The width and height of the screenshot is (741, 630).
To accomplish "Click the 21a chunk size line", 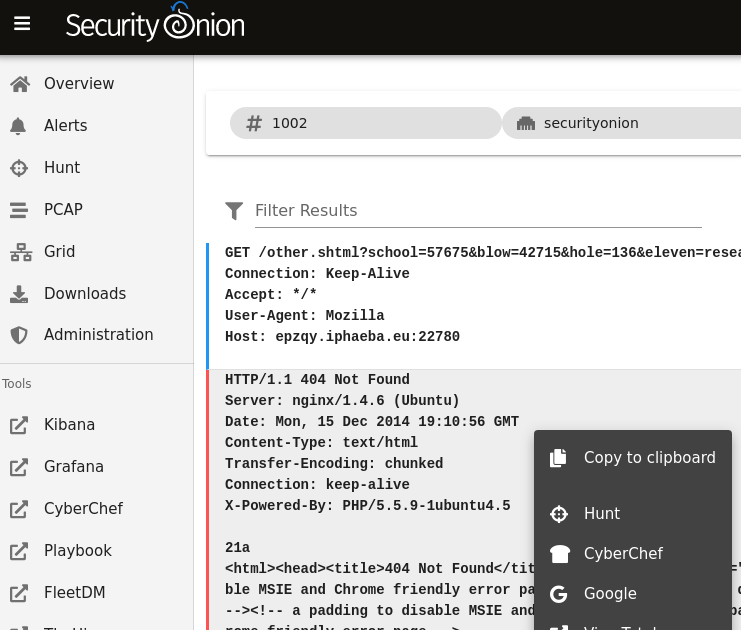I will [237, 548].
